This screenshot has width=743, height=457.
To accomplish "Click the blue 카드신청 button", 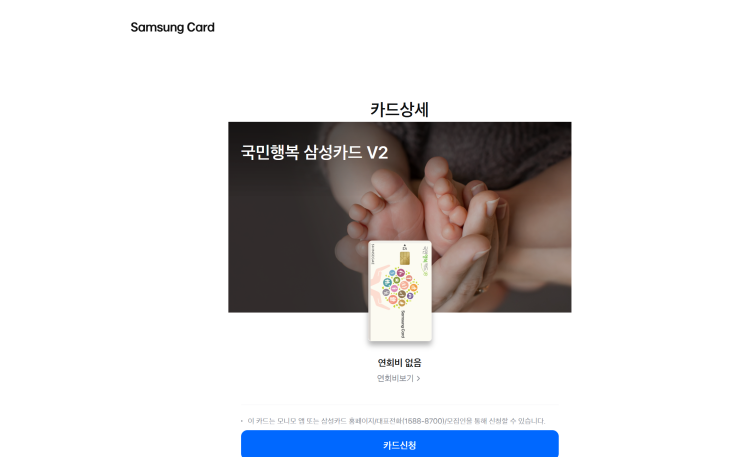I will (x=399, y=445).
